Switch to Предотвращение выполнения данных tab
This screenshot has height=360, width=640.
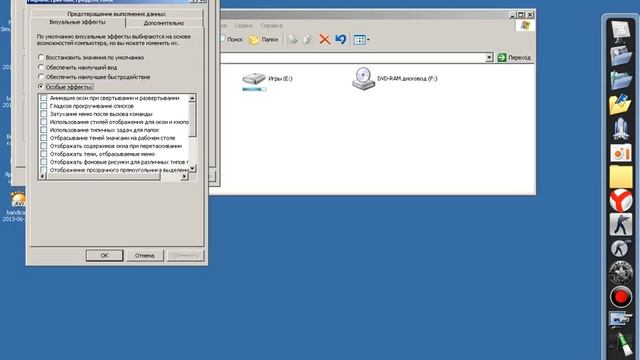point(116,13)
